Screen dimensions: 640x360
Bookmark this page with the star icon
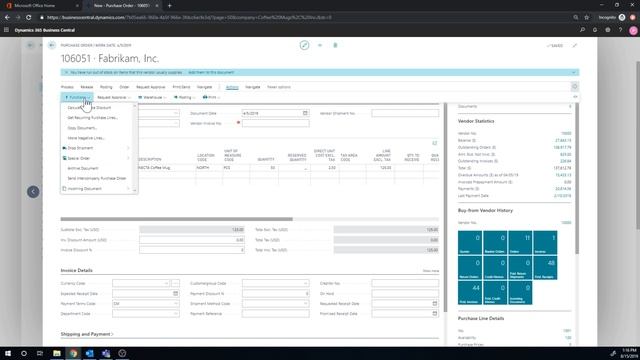tap(587, 17)
